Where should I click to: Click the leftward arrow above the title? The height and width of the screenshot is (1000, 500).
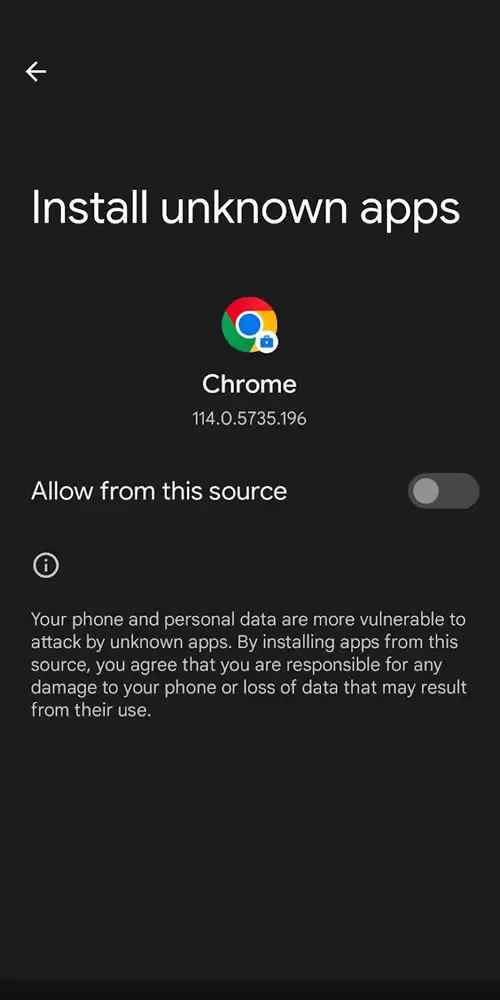tap(36, 71)
